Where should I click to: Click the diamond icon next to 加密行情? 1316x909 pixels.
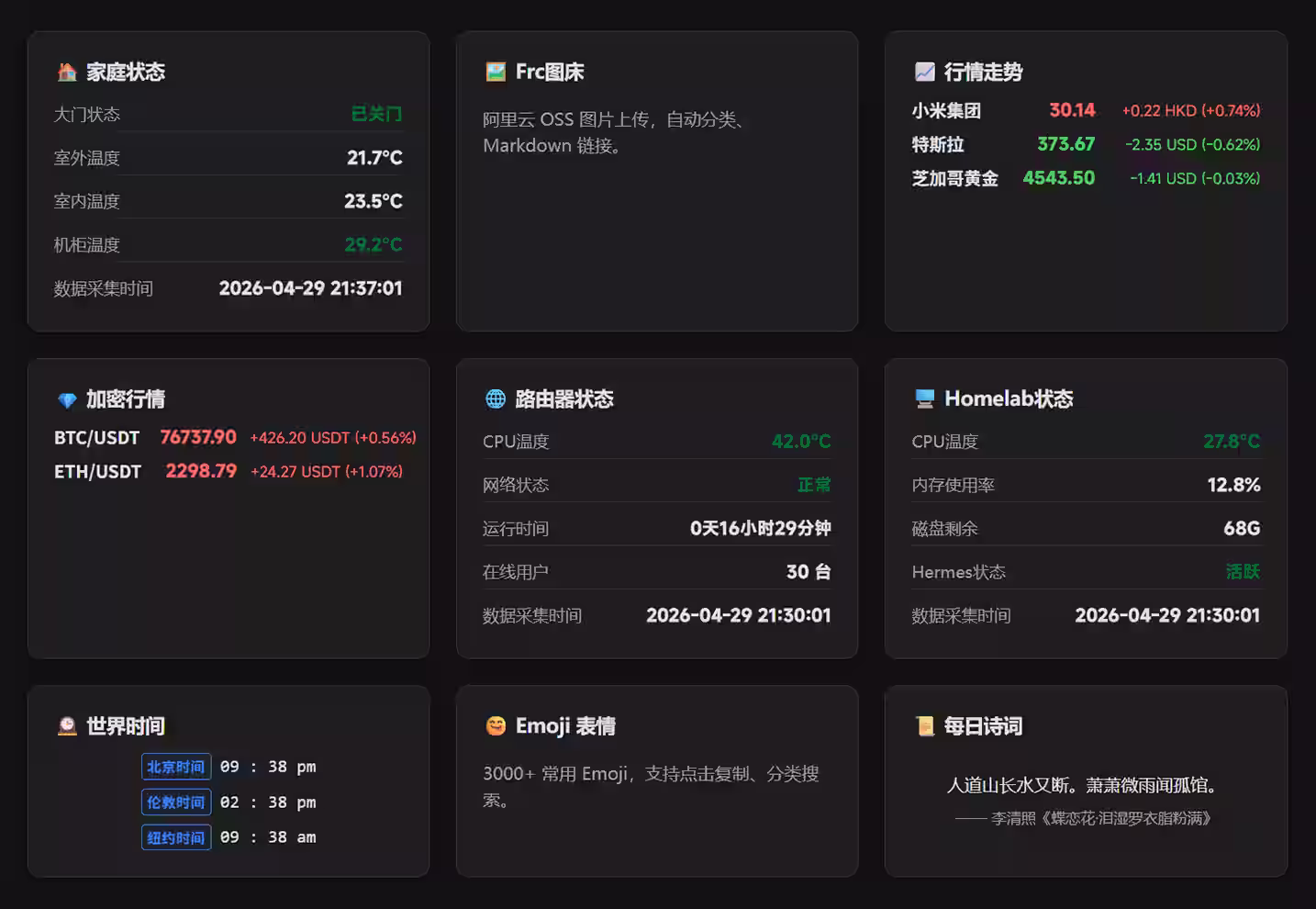[67, 399]
